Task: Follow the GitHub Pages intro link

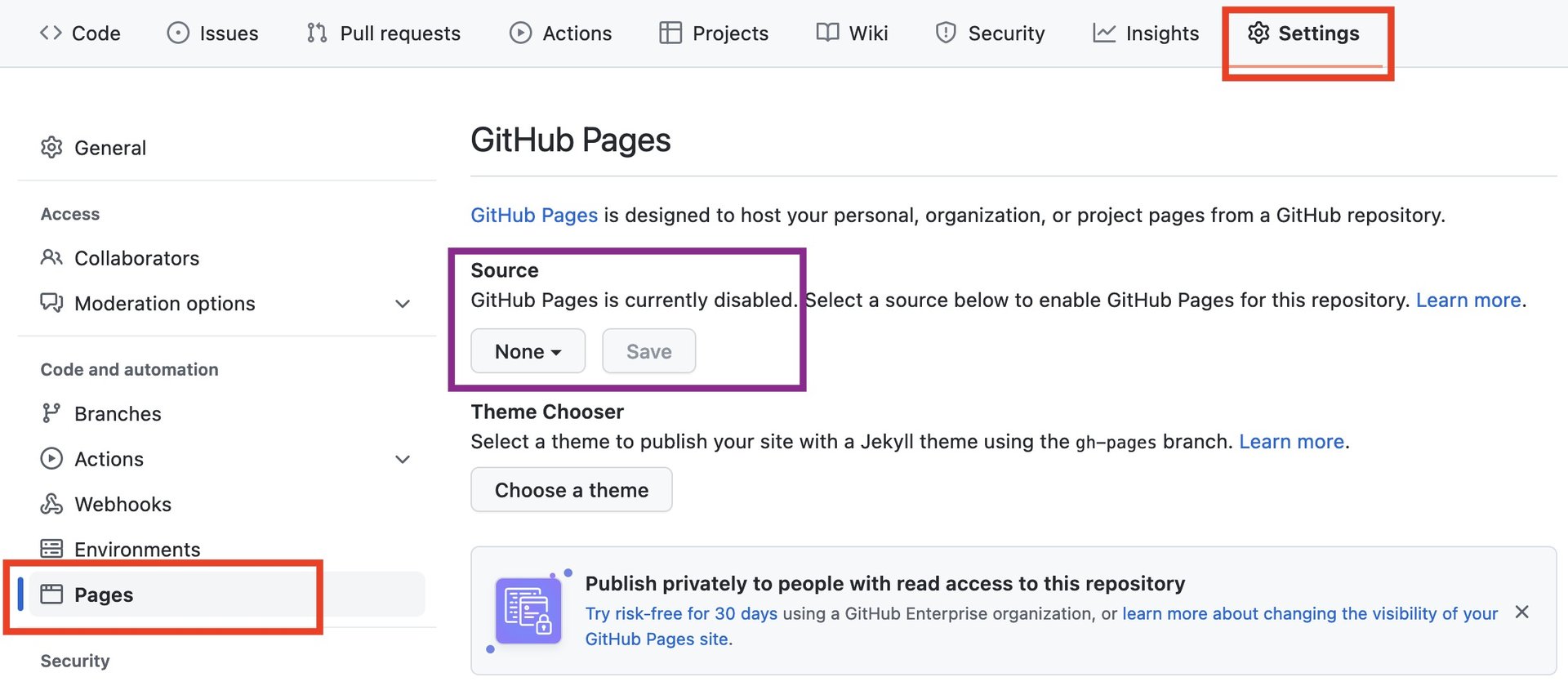Action: tap(534, 215)
